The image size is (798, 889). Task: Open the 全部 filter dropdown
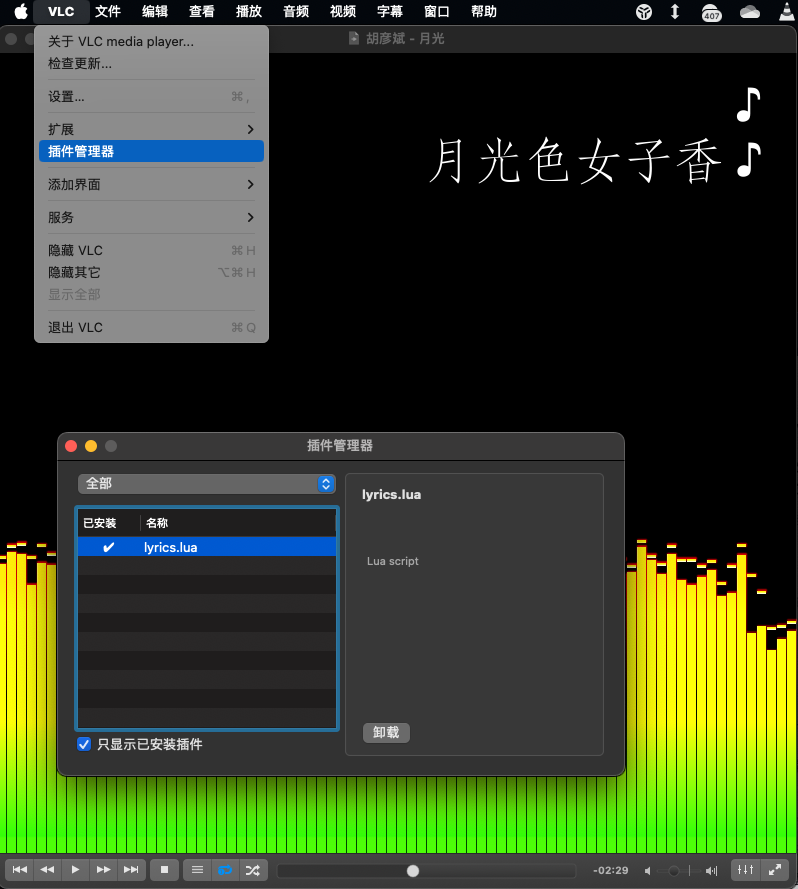(207, 484)
